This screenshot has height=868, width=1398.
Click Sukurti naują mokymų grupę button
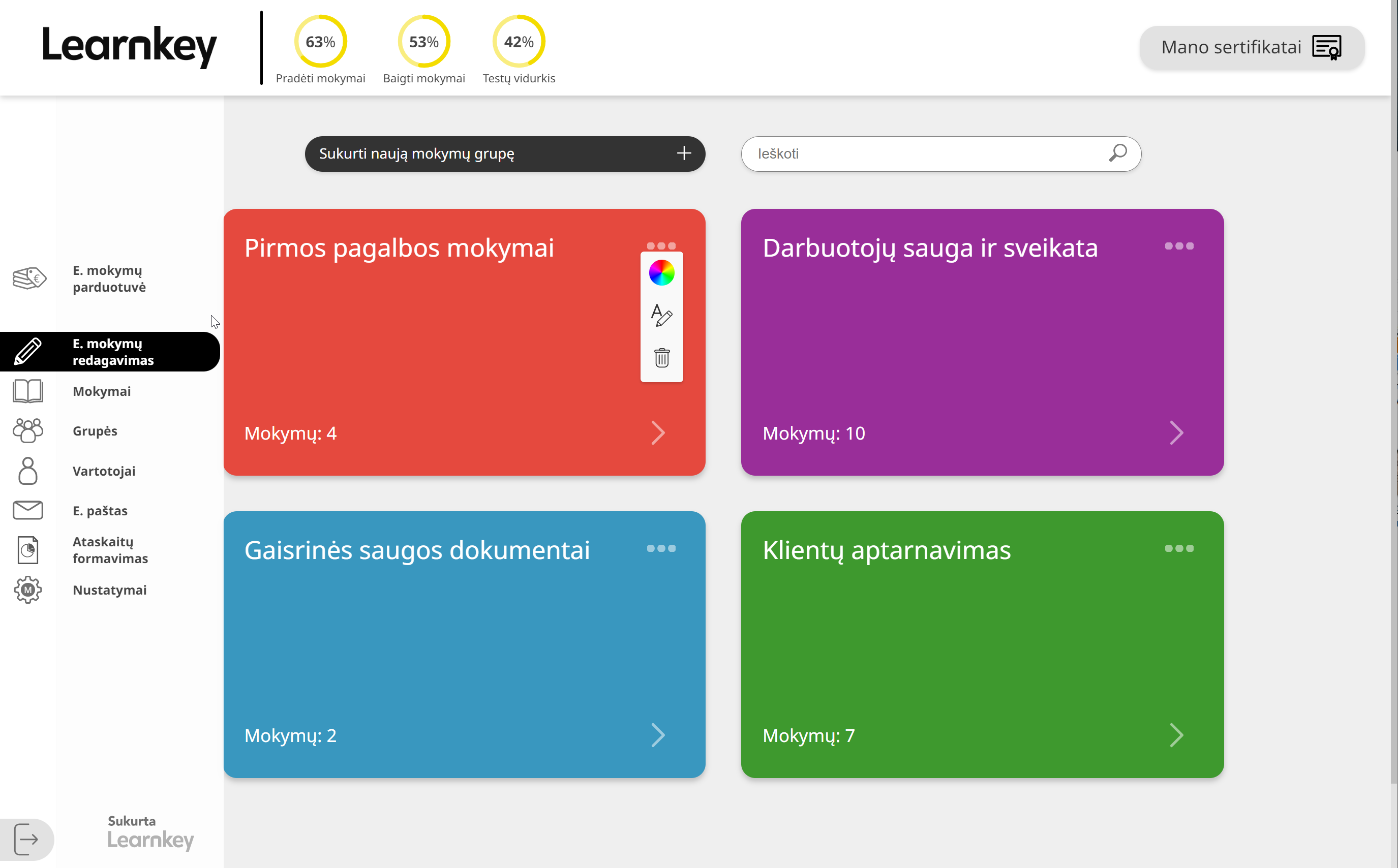505,153
